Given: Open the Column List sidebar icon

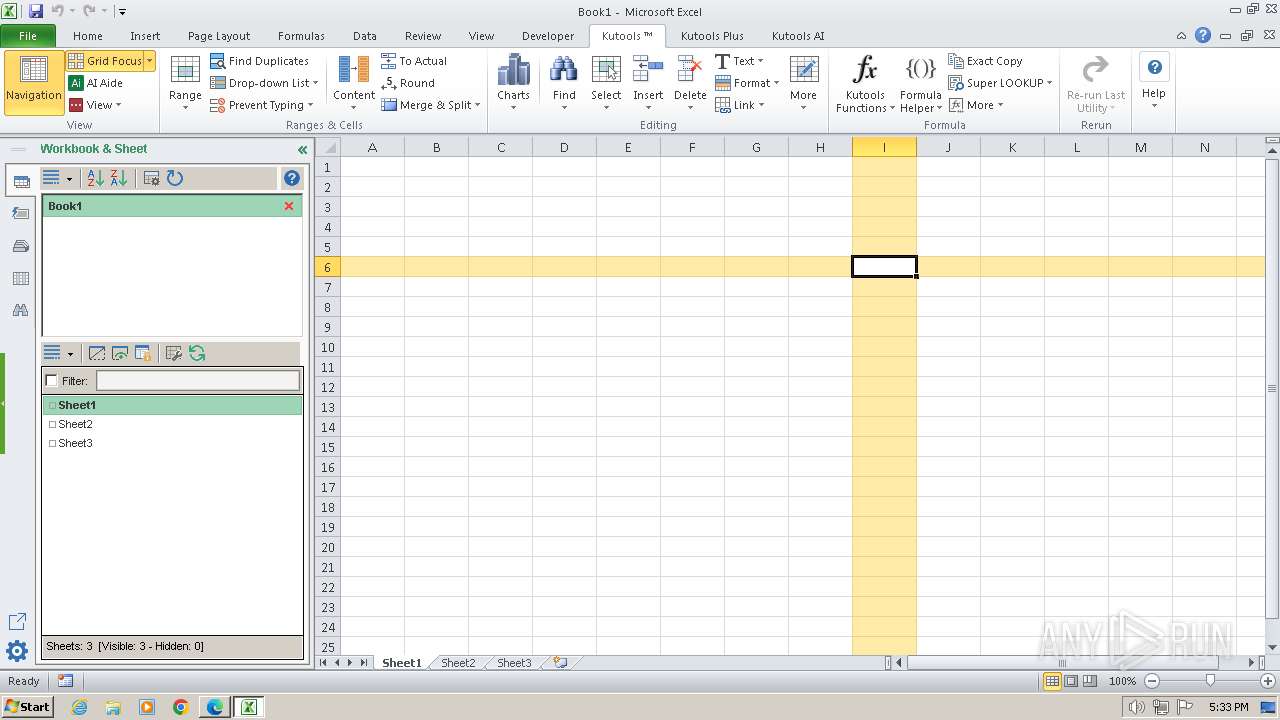Looking at the screenshot, I should [x=20, y=278].
